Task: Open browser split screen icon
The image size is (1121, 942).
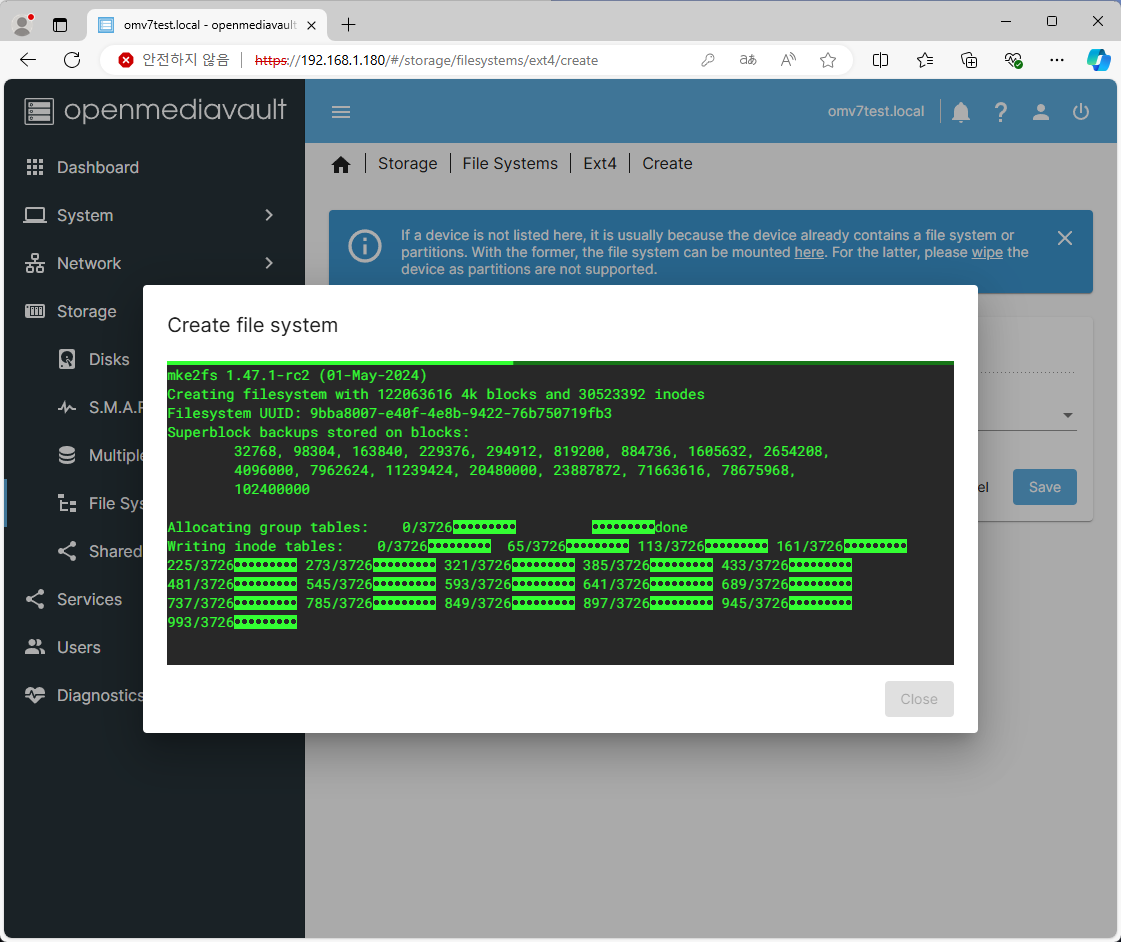Action: pyautogui.click(x=881, y=60)
